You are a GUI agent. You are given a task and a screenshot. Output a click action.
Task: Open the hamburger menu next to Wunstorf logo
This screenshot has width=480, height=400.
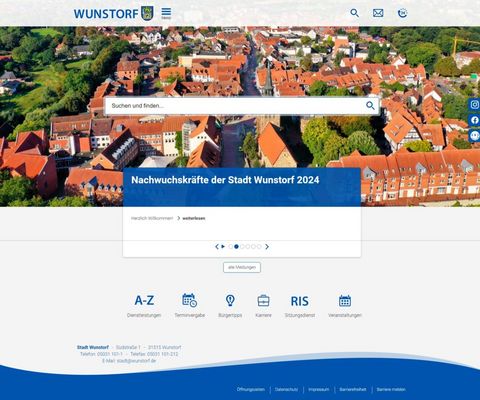pyautogui.click(x=166, y=13)
